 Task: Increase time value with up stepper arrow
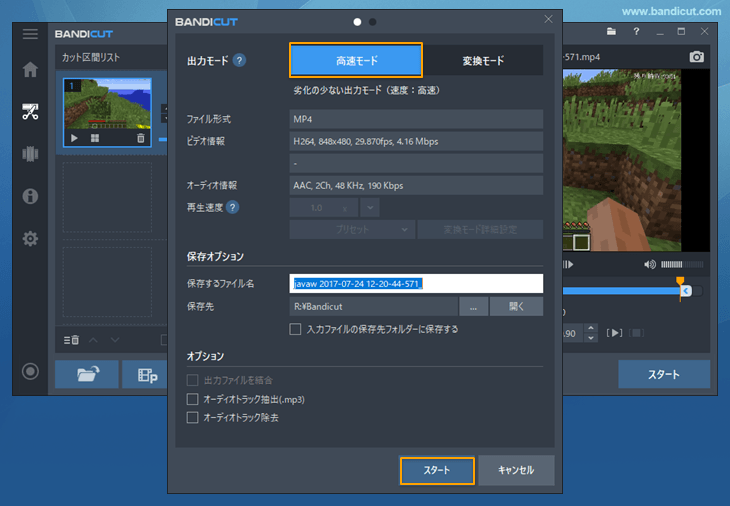pyautogui.click(x=591, y=328)
